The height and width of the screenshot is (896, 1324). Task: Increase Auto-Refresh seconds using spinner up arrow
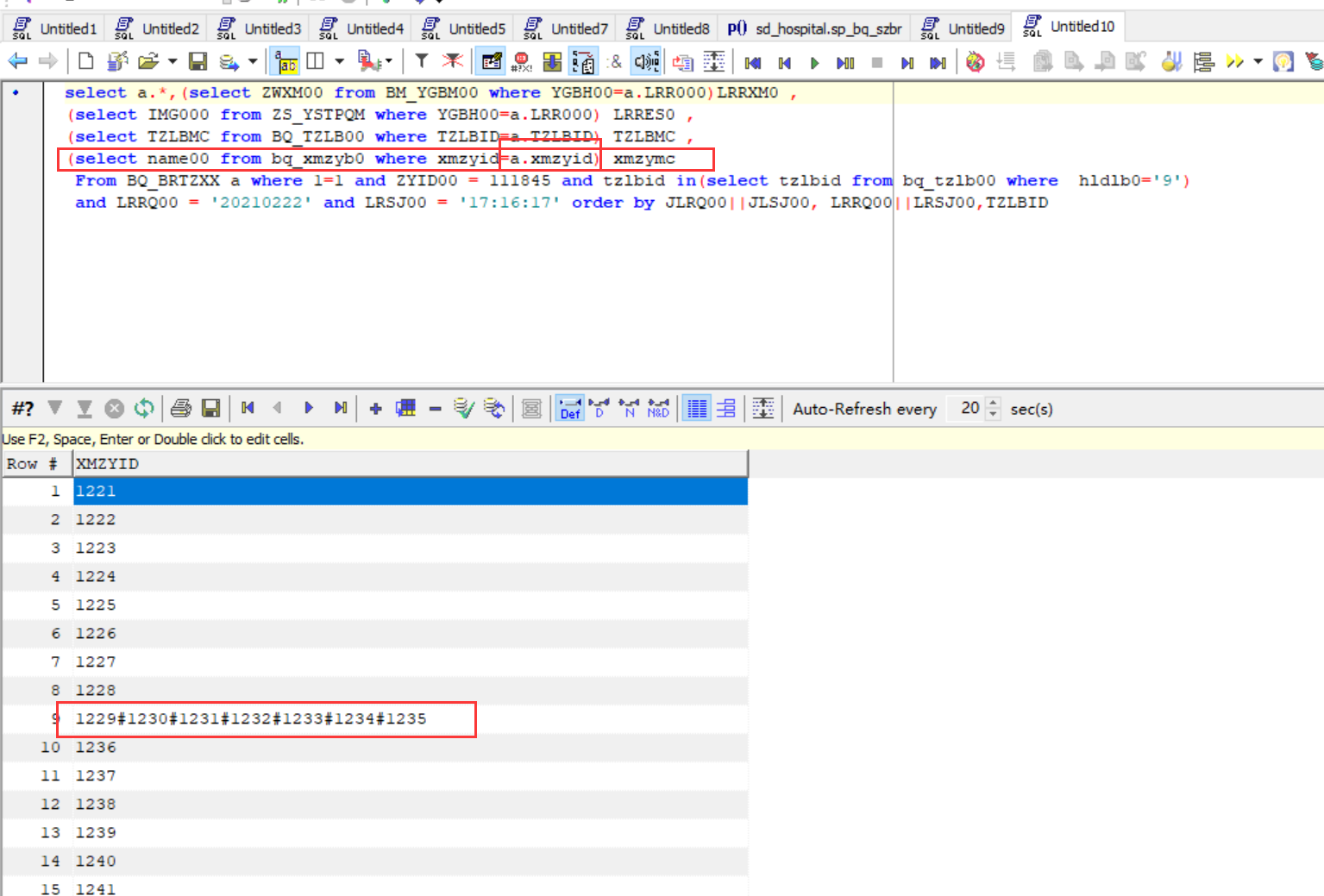click(993, 403)
